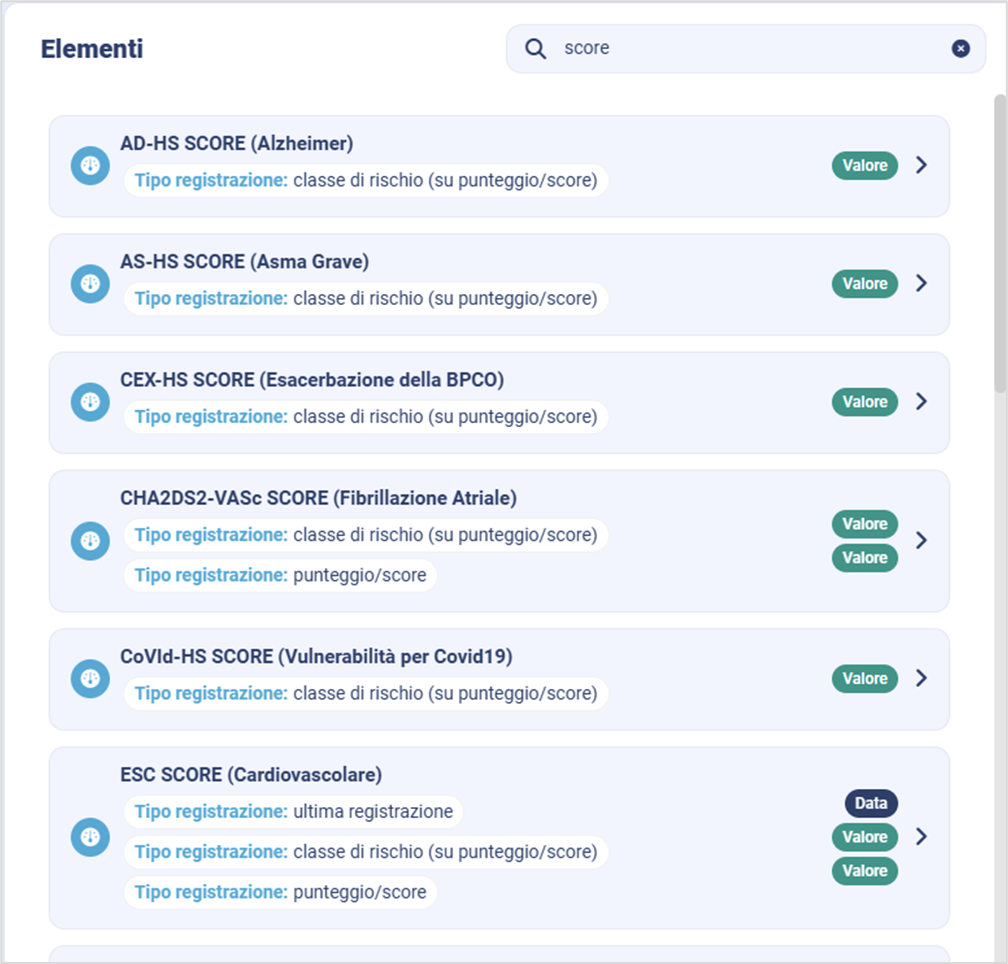Open the CEX-HS SCORE row chevron

(x=921, y=401)
